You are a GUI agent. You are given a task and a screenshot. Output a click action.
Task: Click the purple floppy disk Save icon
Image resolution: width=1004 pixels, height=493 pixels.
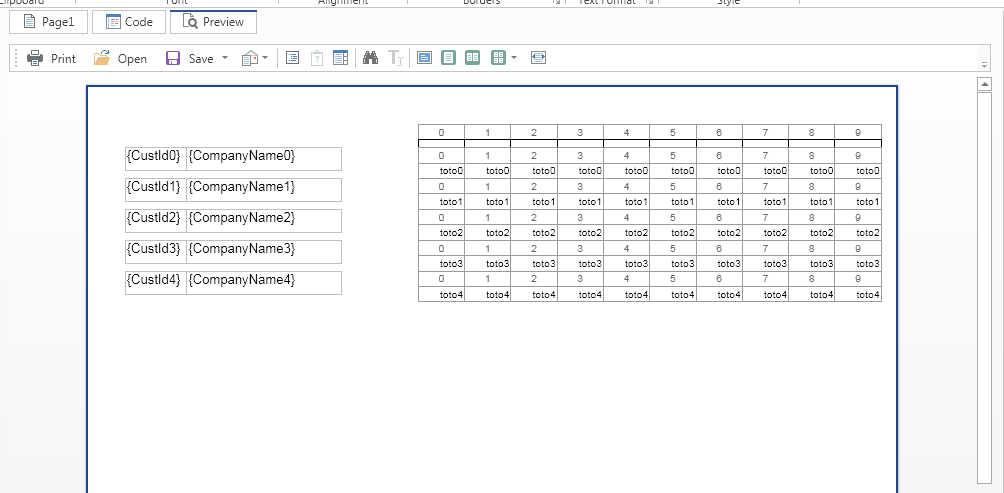pyautogui.click(x=173, y=58)
